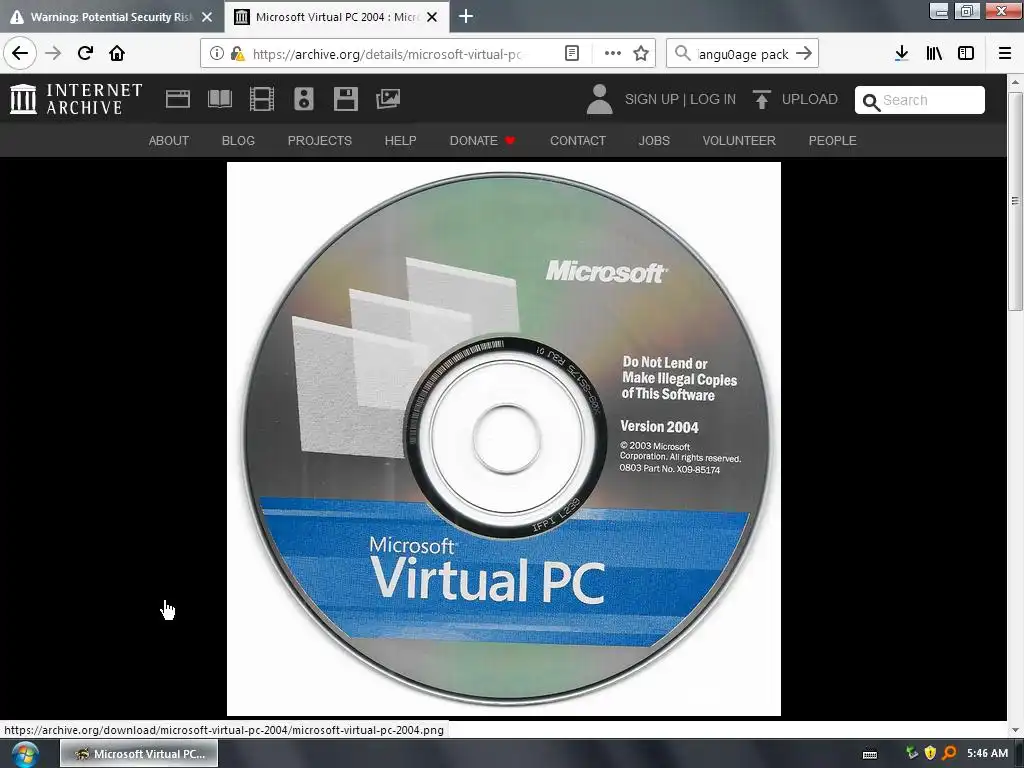Click the page vertical scrollbar thumb
Viewport: 1024px width, 768px height.
click(x=1015, y=201)
